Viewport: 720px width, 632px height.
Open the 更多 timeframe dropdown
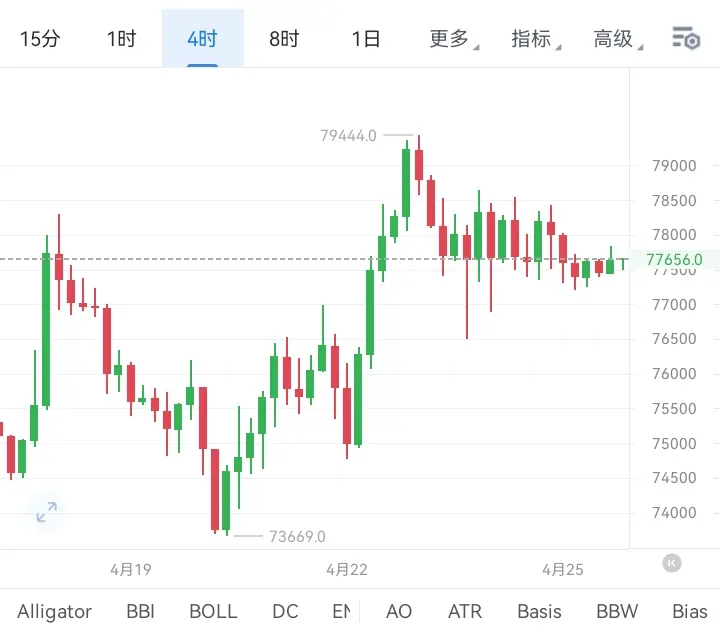[x=454, y=39]
